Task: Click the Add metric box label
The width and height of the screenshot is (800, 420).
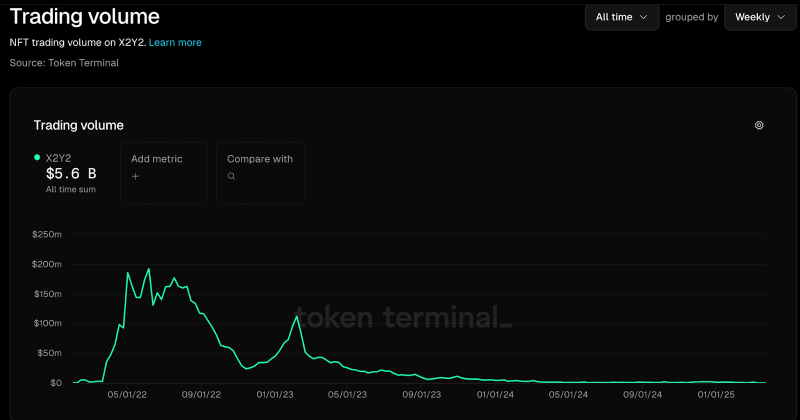Action: coord(156,159)
